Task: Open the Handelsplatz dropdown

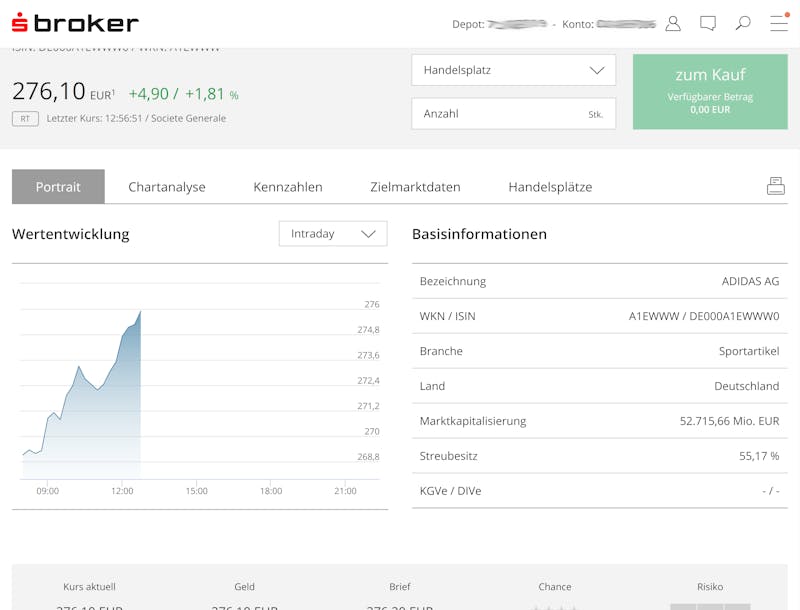Action: tap(513, 70)
